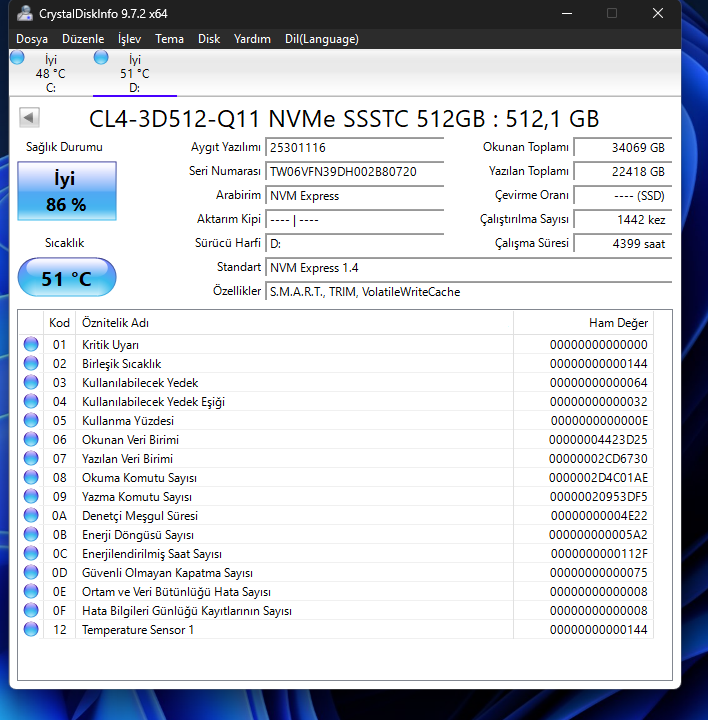Click the Aktarım Kipi field
The height and width of the screenshot is (720, 708).
point(354,220)
